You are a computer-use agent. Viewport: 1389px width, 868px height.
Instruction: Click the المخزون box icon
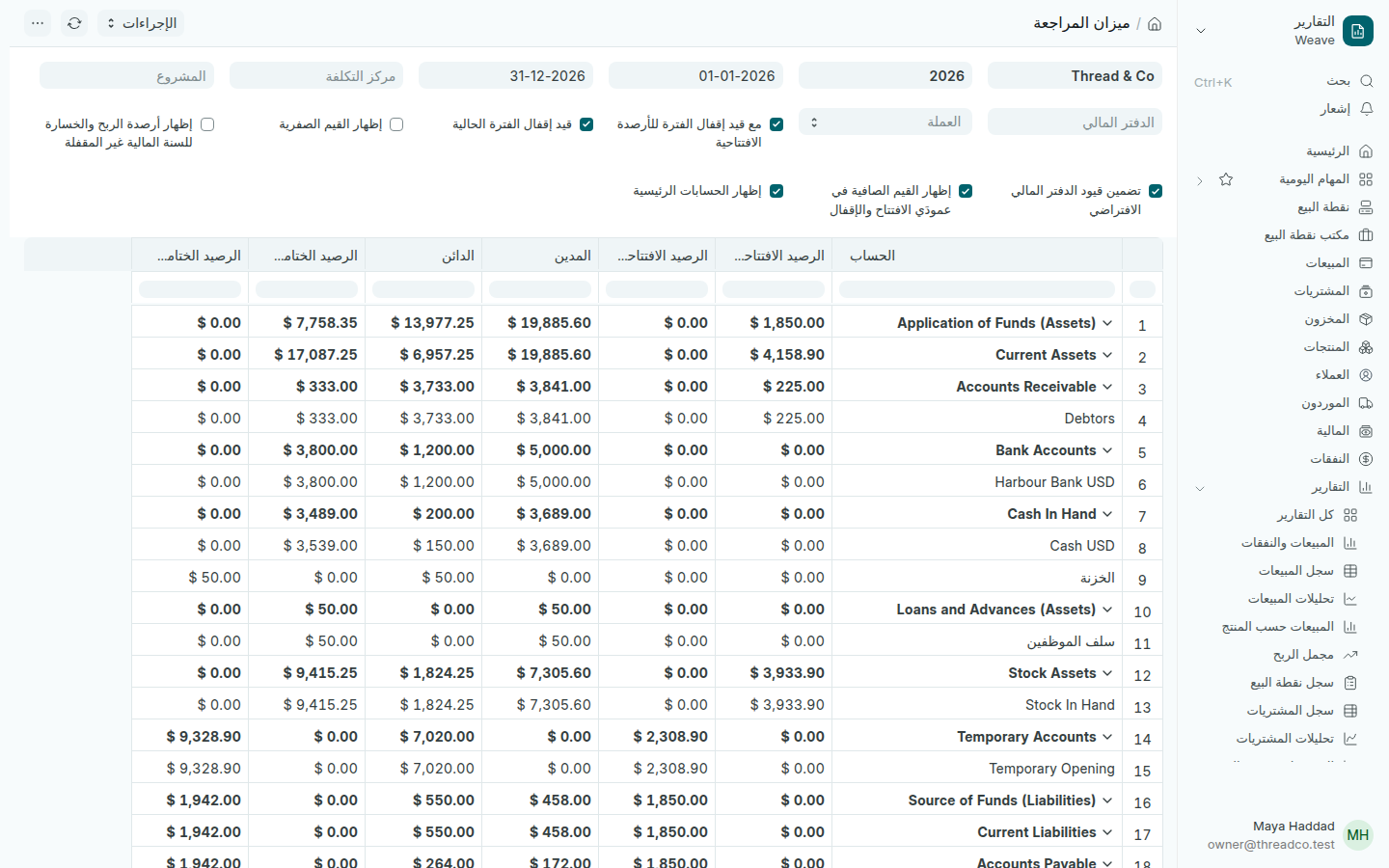pyautogui.click(x=1366, y=319)
